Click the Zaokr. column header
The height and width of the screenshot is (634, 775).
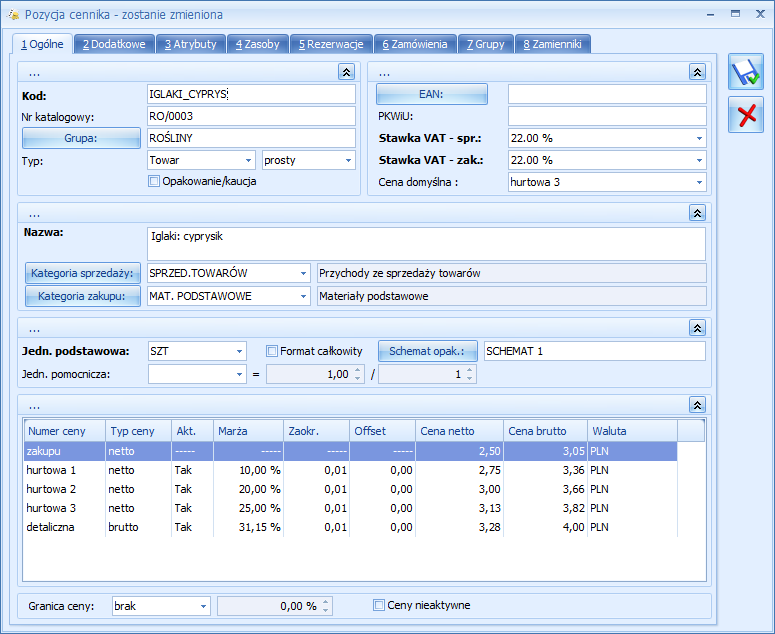point(316,431)
